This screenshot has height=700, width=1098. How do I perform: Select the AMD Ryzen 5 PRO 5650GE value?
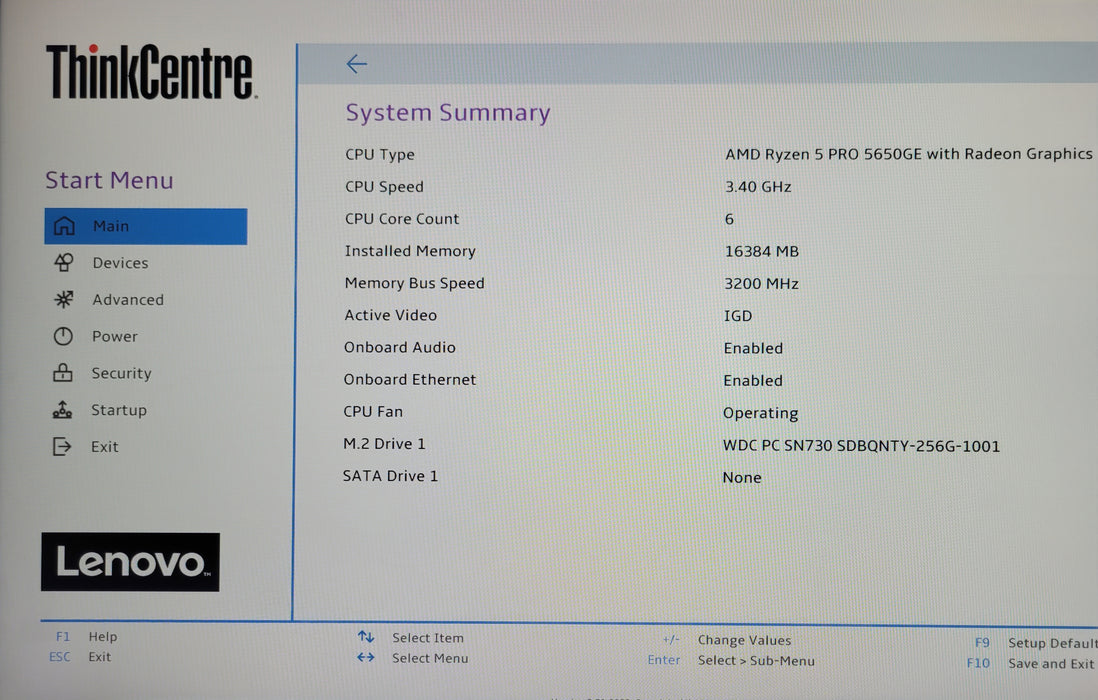tap(908, 154)
